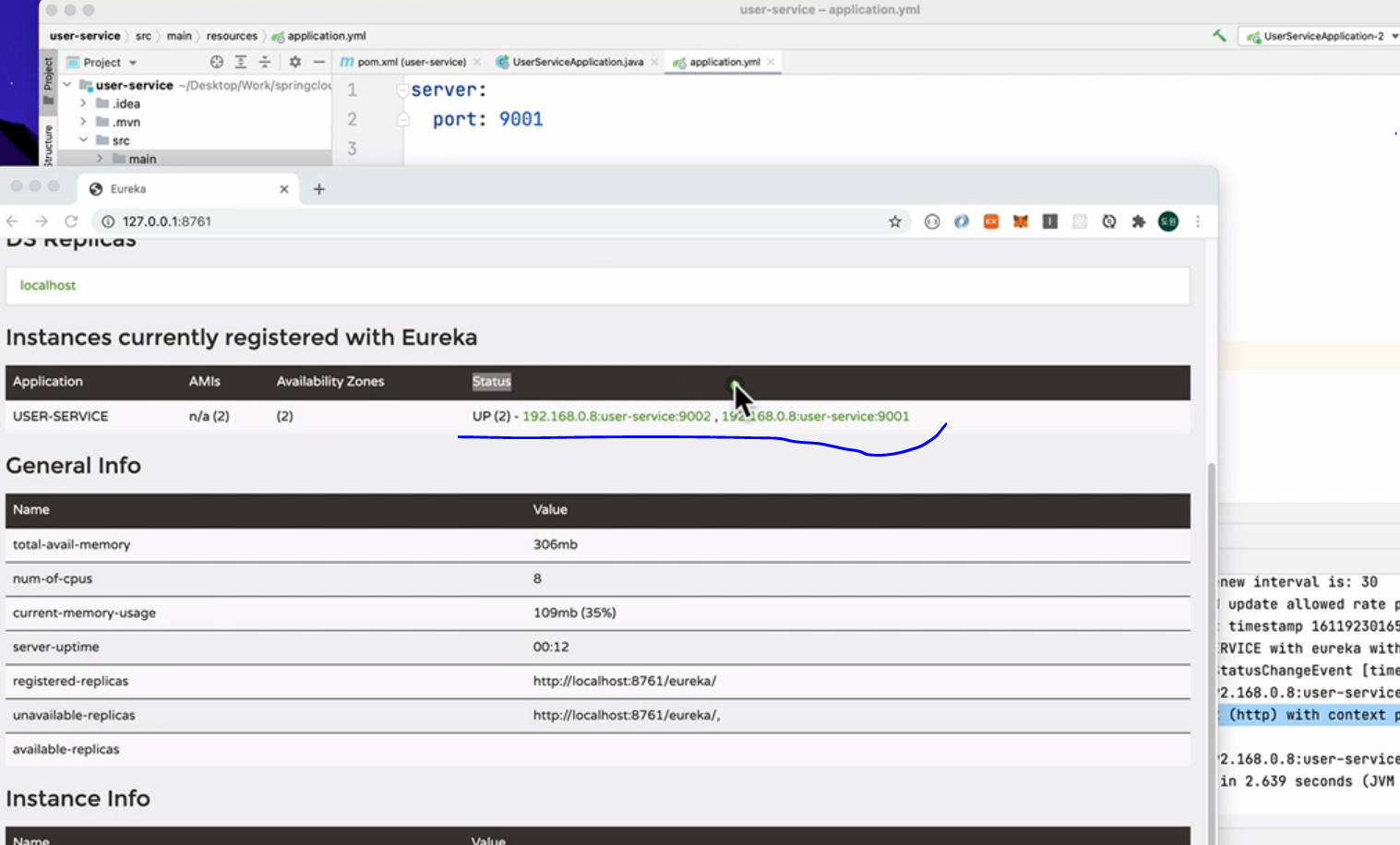Image resolution: width=1400 pixels, height=845 pixels.
Task: Fold the server block in editor gutter
Action: (402, 90)
